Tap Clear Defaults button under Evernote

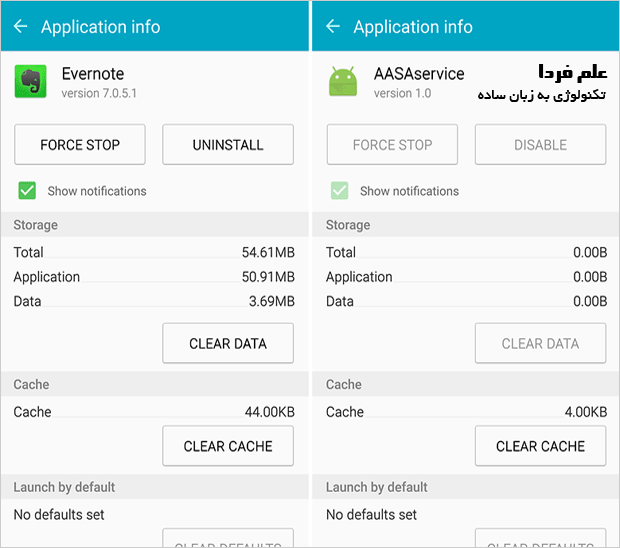tap(228, 540)
